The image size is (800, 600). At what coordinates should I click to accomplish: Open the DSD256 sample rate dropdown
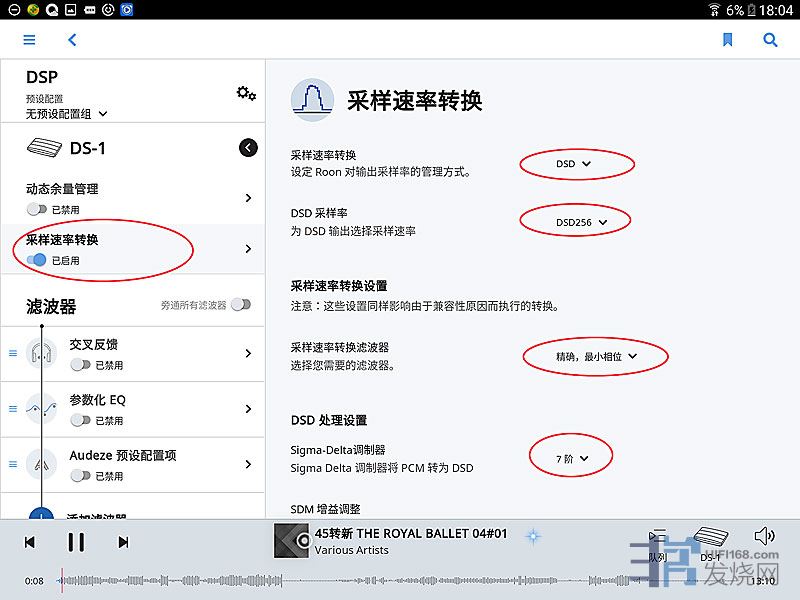[580, 221]
